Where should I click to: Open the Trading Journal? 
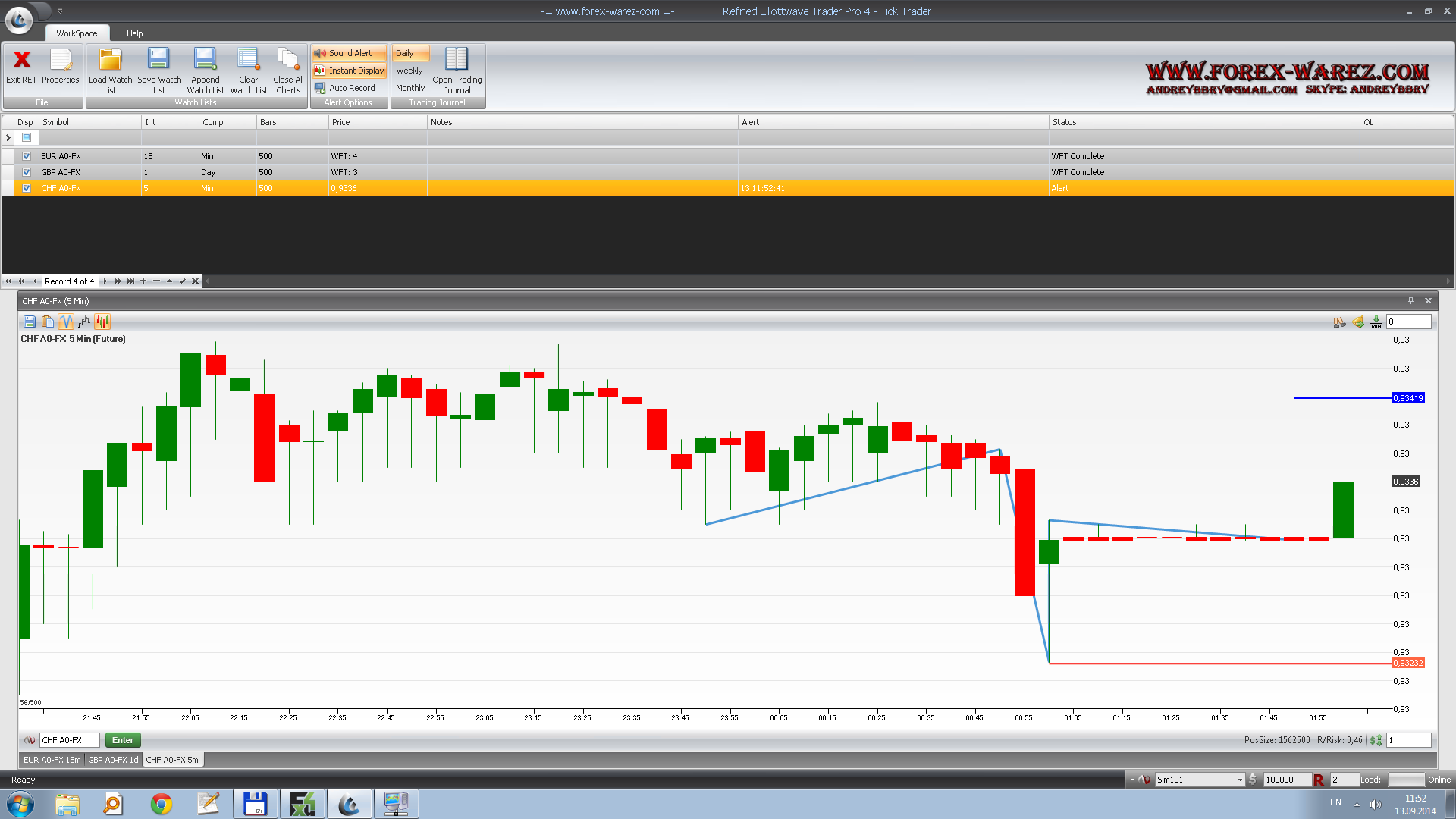click(x=457, y=60)
